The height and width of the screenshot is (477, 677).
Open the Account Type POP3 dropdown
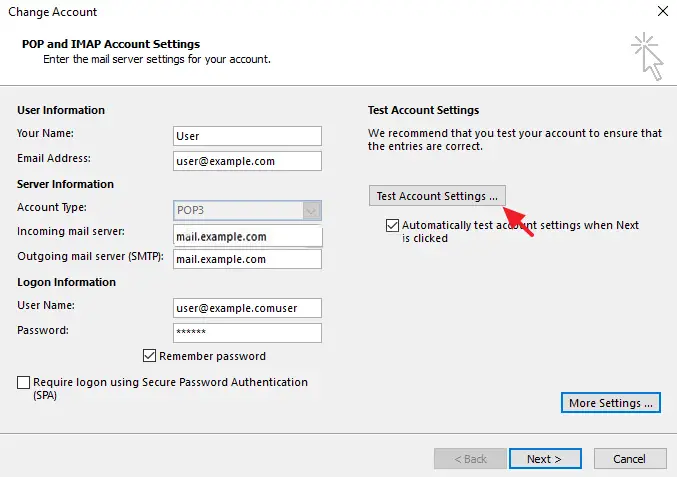coord(247,210)
